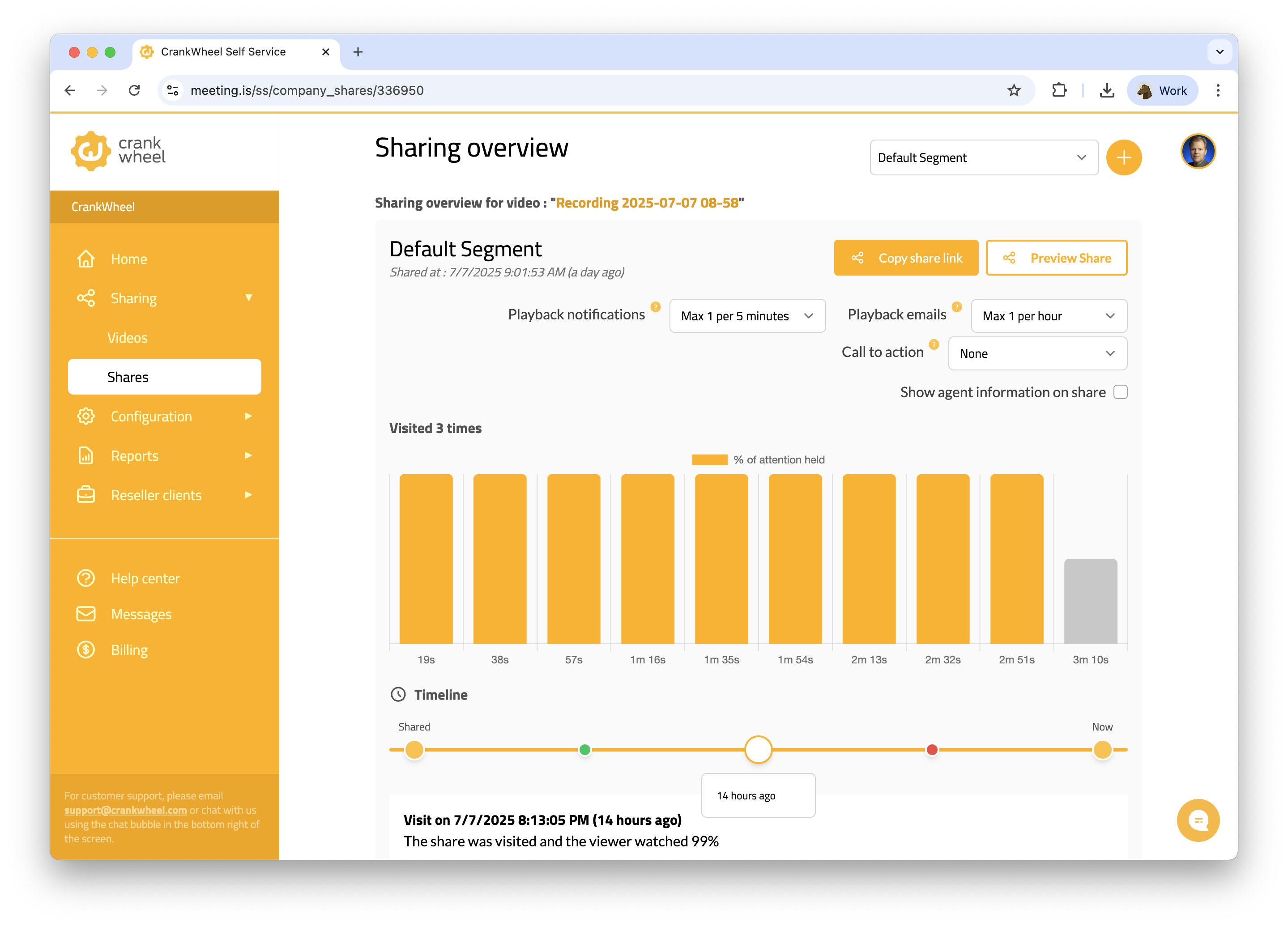This screenshot has height=926, width=1288.
Task: Open the chat bubble support widget
Action: 1198,820
